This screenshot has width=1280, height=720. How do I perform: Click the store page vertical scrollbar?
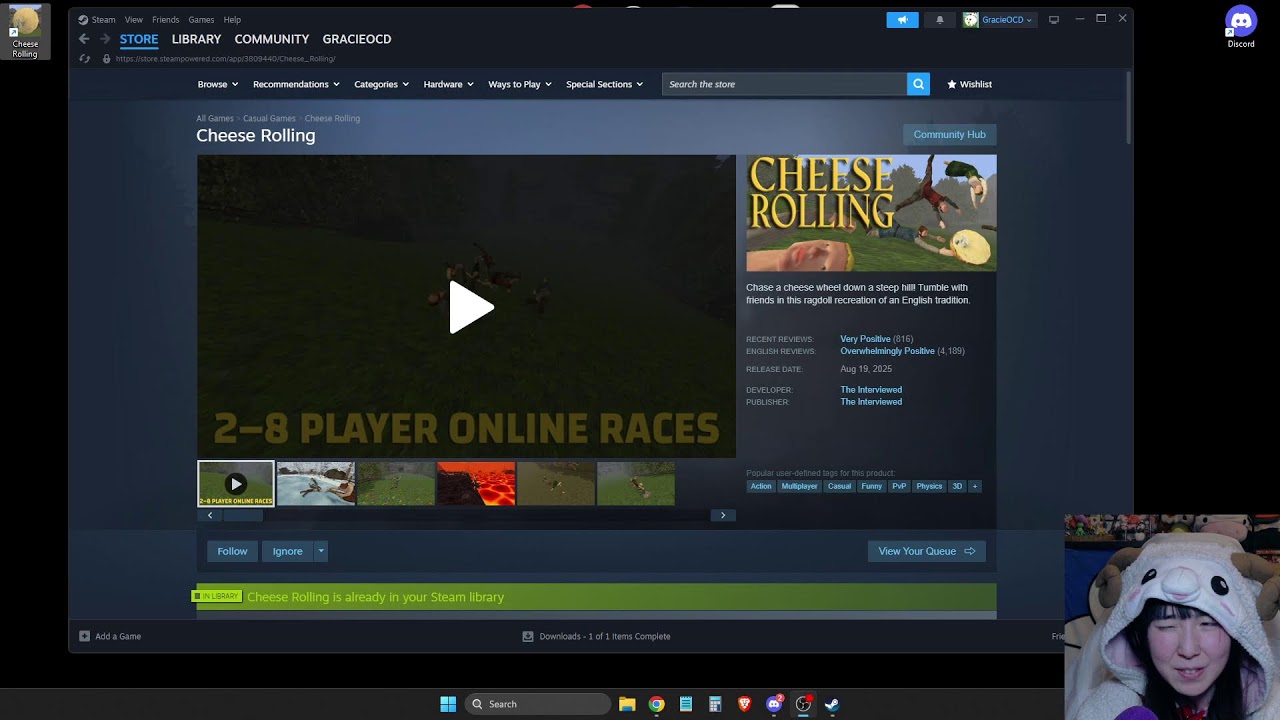point(1129,108)
